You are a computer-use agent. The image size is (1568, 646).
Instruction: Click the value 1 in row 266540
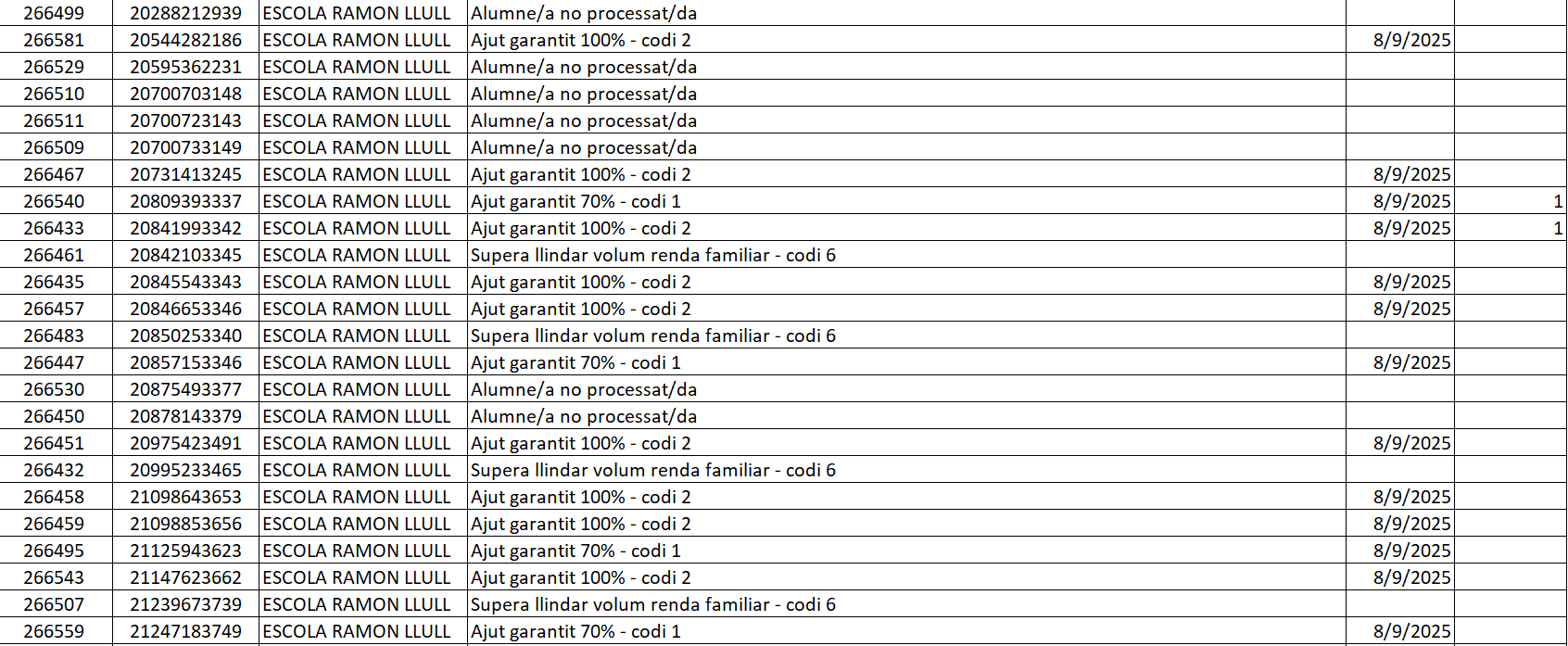tap(1557, 201)
